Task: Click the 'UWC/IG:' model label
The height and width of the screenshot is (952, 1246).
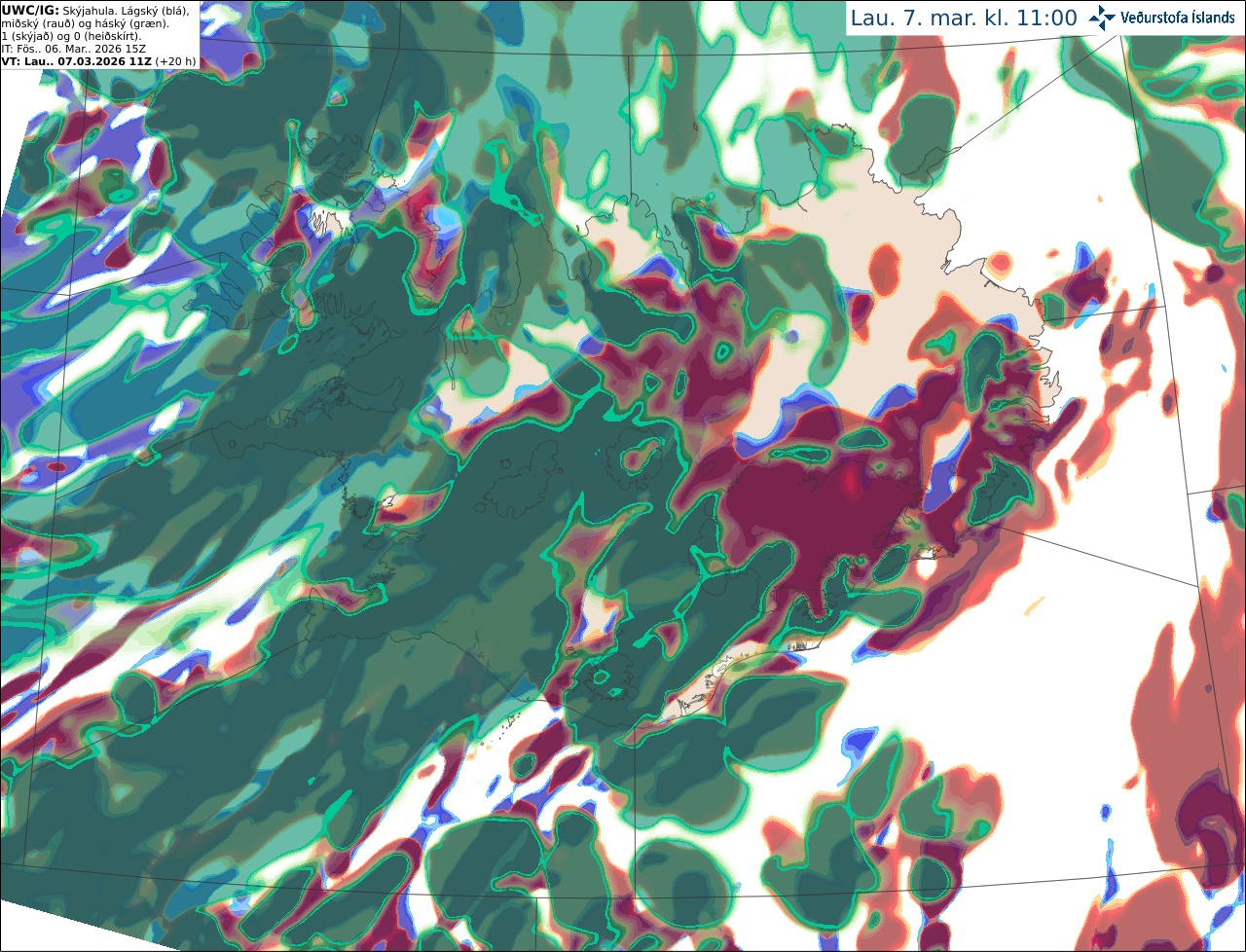Action: tap(30, 10)
